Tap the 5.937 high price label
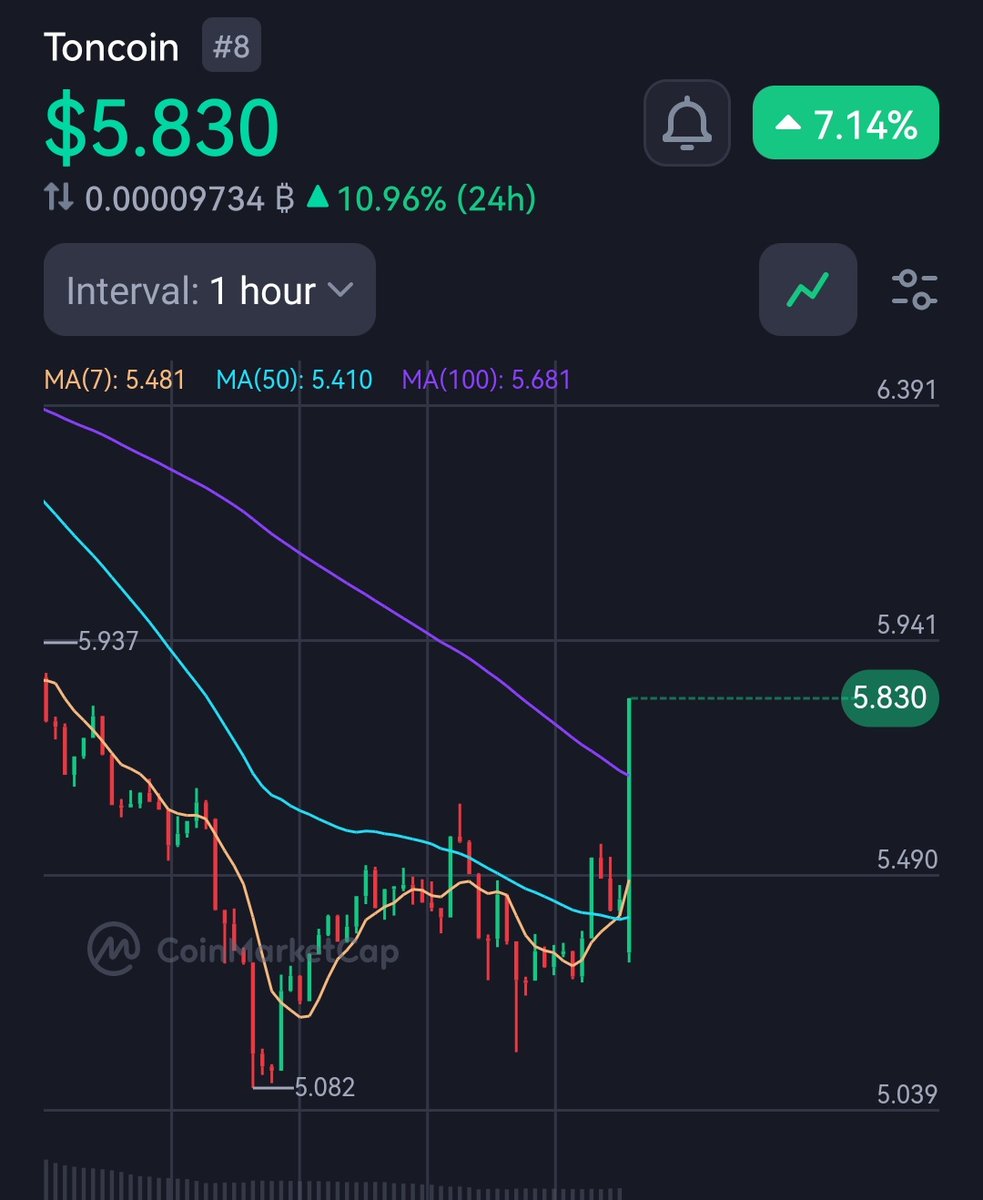The image size is (983, 1200). click(108, 642)
